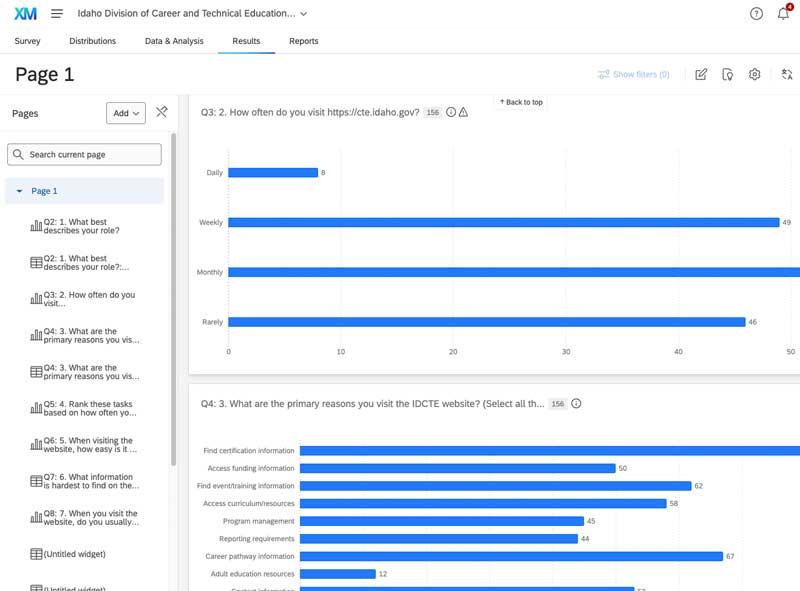This screenshot has width=800, height=591.
Task: Go to the Reports tab
Action: click(x=304, y=41)
